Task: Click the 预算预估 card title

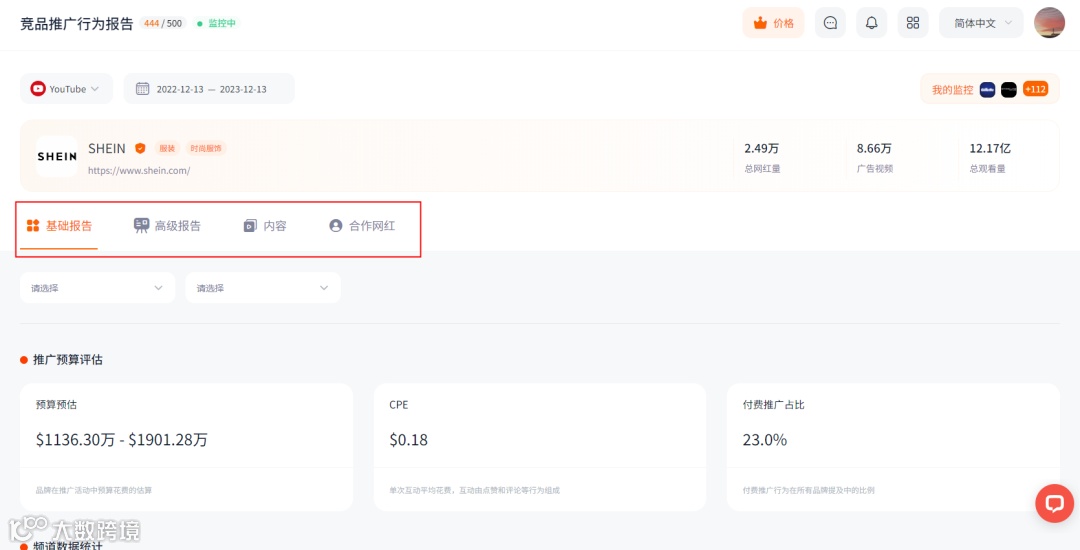Action: click(x=56, y=405)
